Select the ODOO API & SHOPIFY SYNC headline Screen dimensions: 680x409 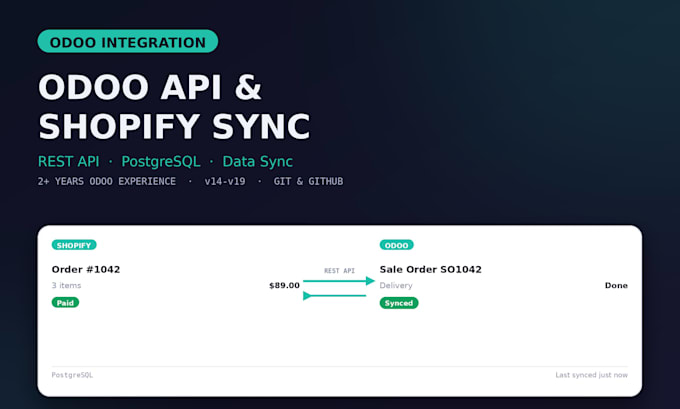tap(174, 107)
